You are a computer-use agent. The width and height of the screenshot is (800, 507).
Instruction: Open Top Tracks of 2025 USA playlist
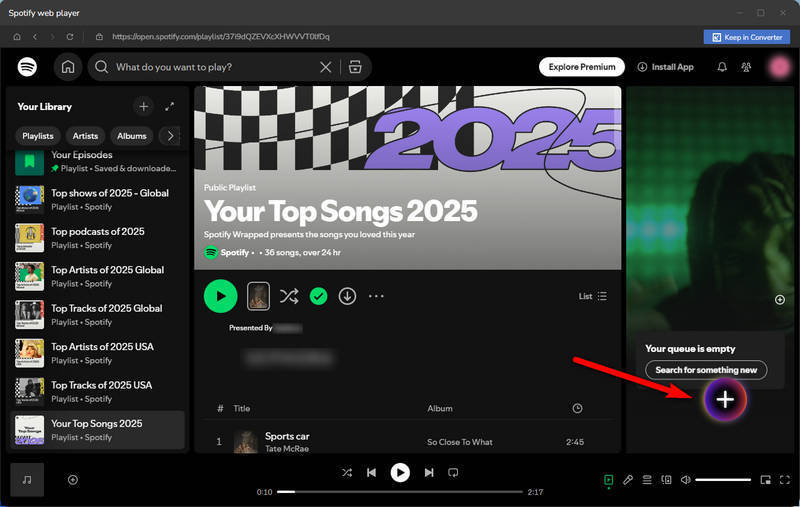[97, 391]
